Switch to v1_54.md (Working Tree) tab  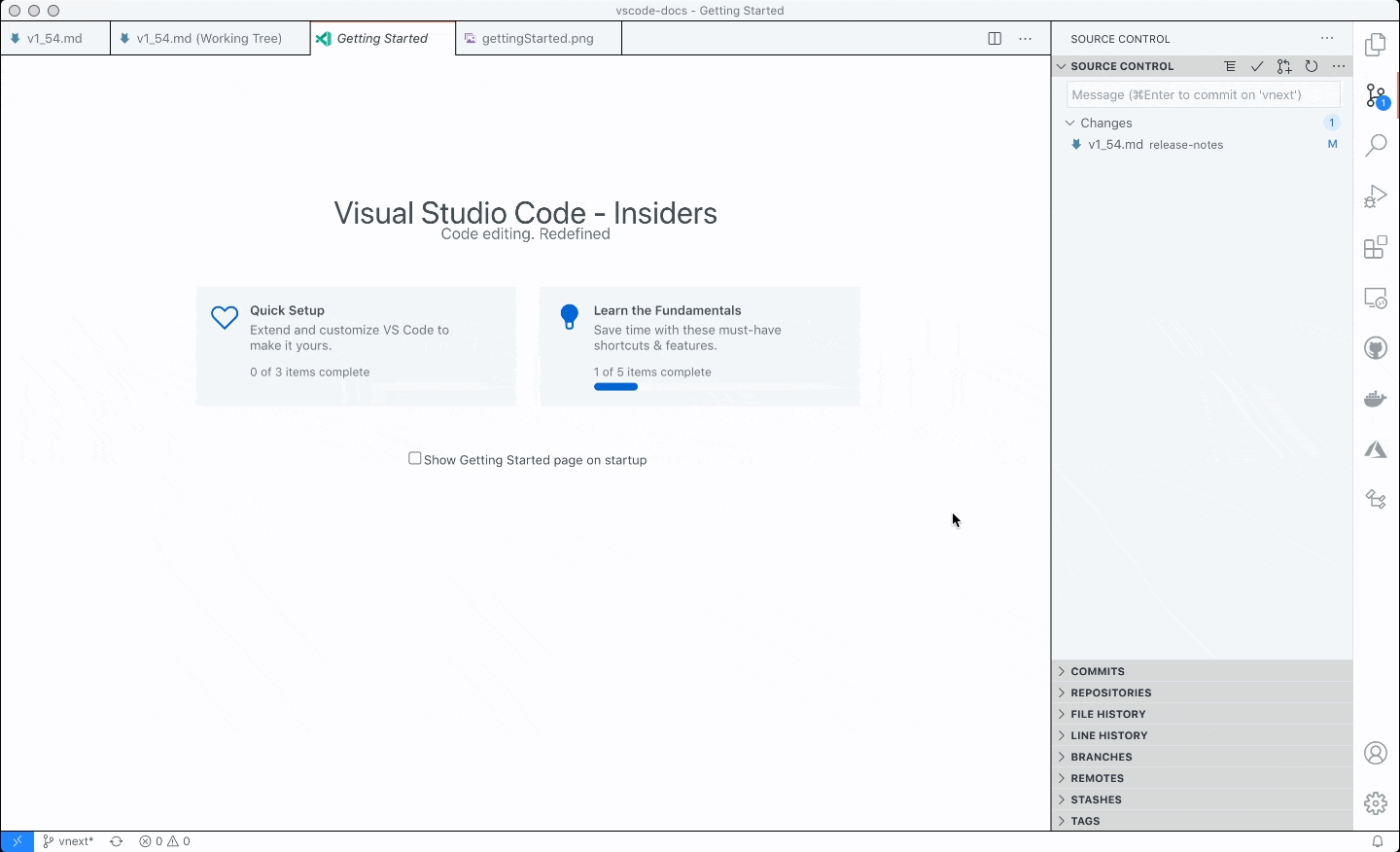click(209, 39)
